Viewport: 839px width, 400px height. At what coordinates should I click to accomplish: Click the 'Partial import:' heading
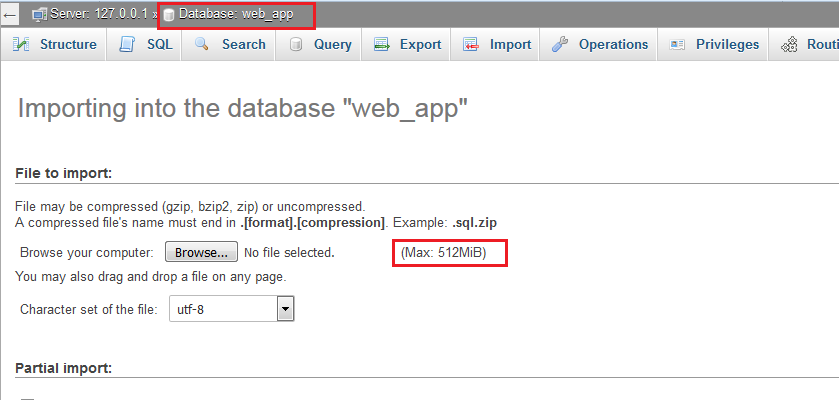click(64, 368)
